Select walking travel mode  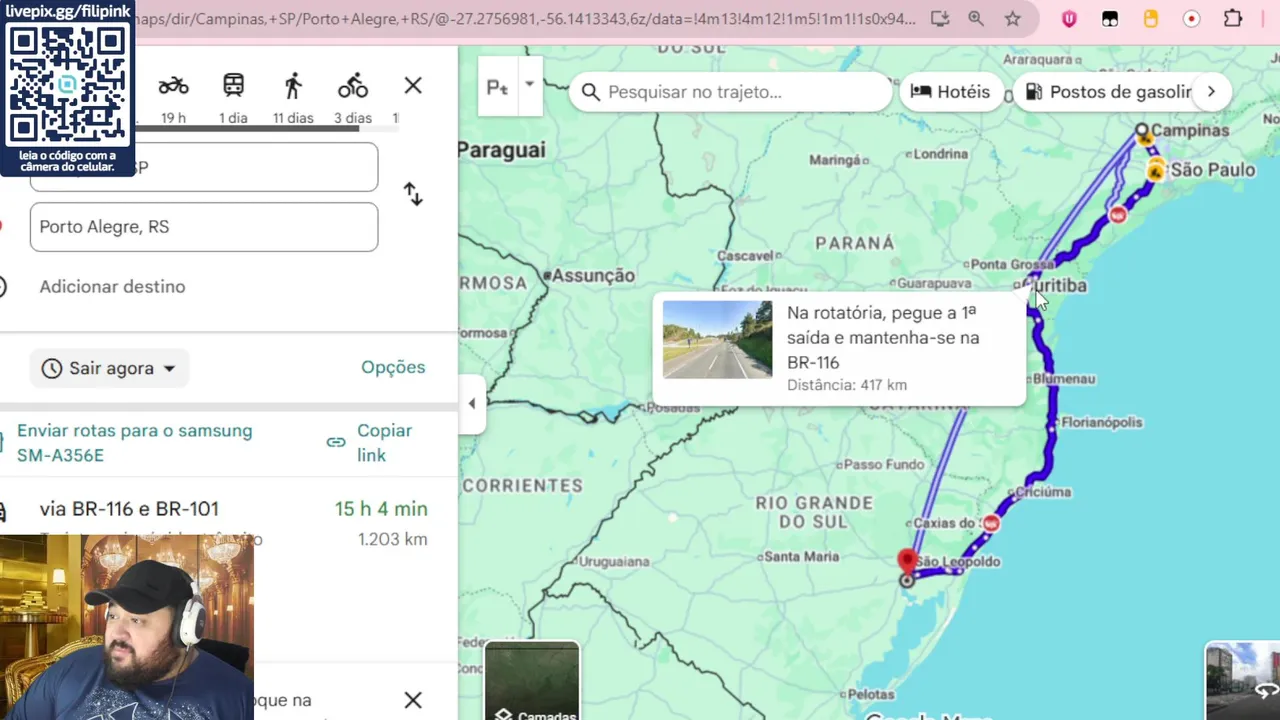pyautogui.click(x=293, y=86)
